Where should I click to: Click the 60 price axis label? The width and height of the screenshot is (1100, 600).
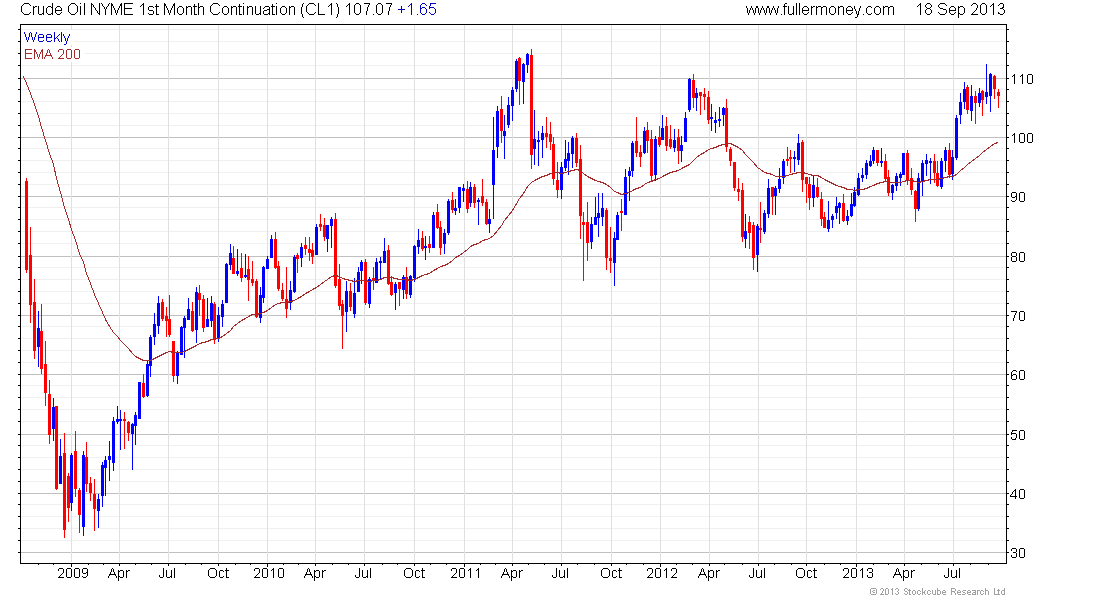click(x=1018, y=375)
